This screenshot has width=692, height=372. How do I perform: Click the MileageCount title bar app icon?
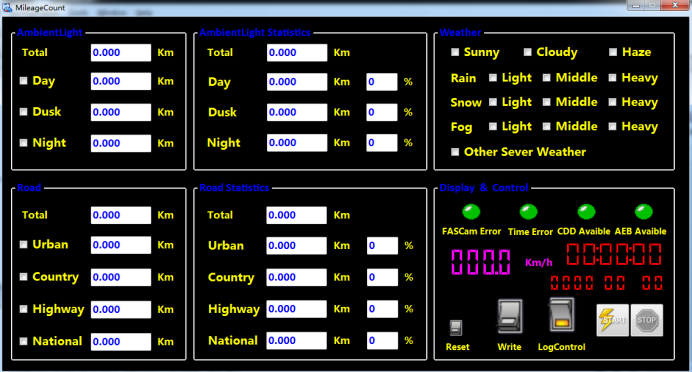coord(7,8)
